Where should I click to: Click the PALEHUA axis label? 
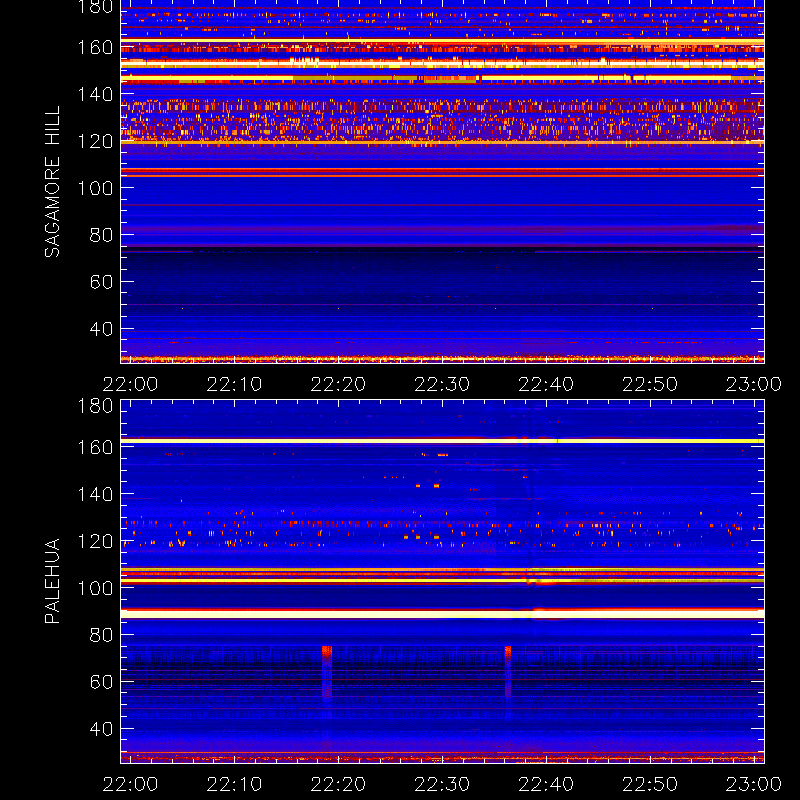(x=52, y=581)
